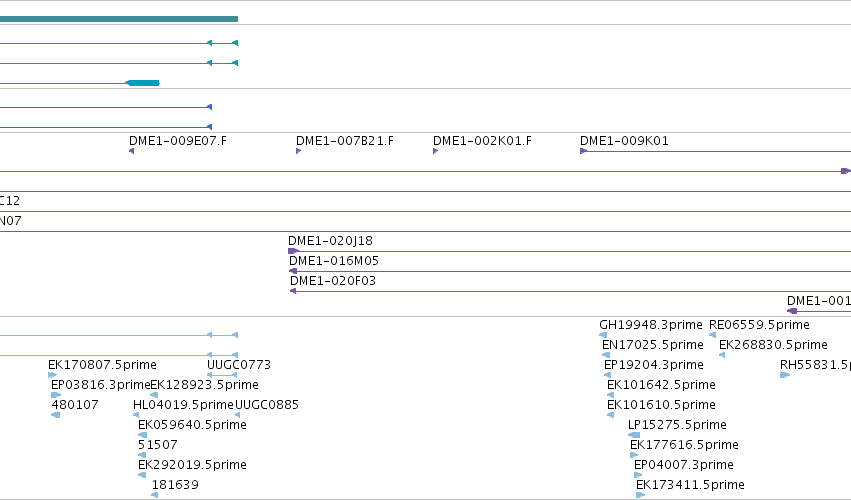Image resolution: width=851 pixels, height=500 pixels.
Task: Select the 480107 feature arrow
Action: (x=55, y=415)
